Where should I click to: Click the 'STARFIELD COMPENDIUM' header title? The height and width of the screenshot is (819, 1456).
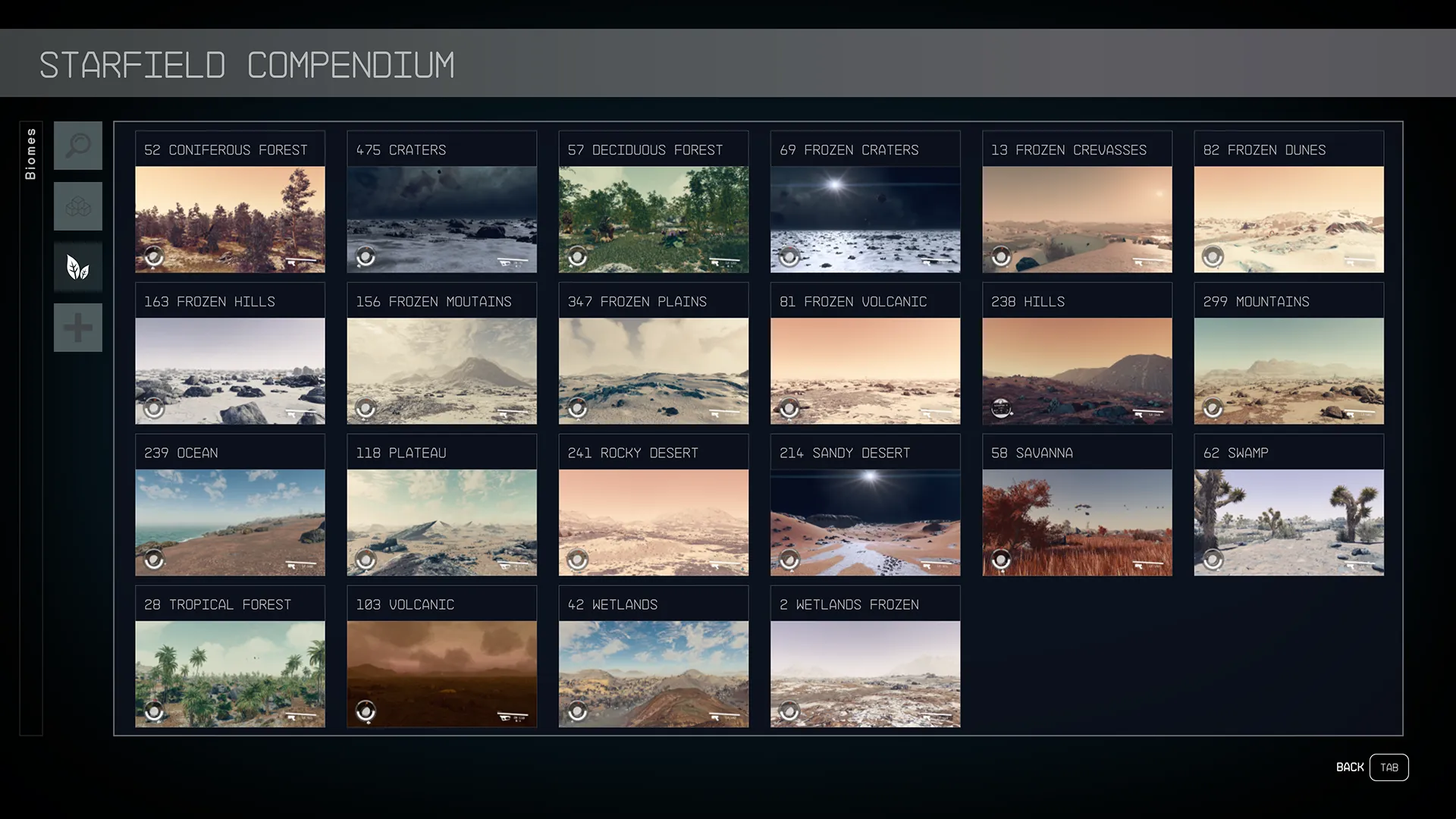click(247, 65)
